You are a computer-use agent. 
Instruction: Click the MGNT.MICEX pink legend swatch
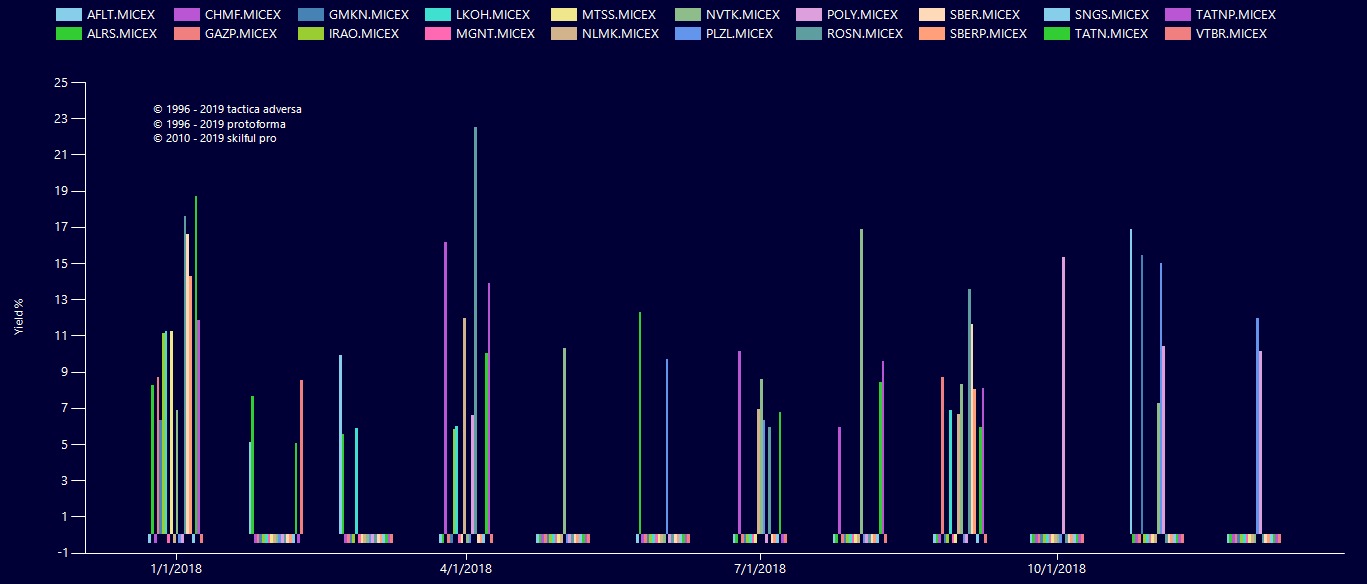438,34
